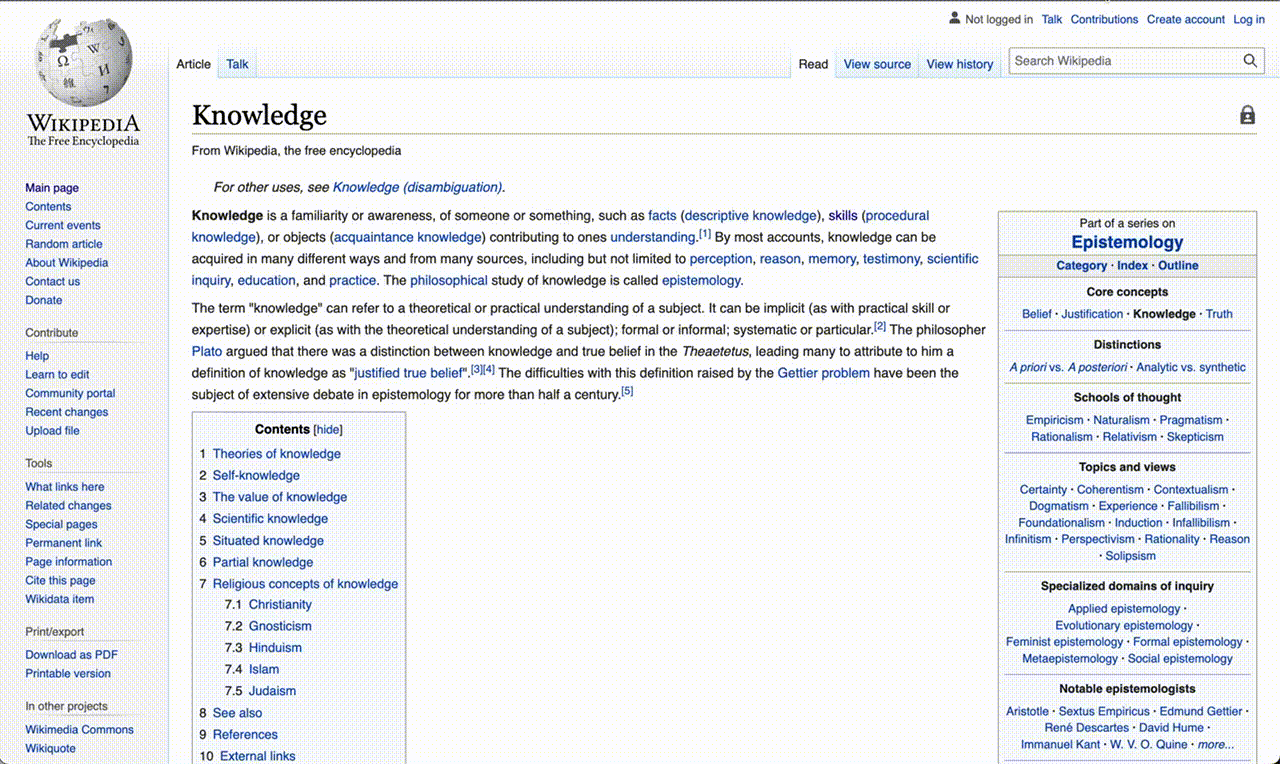Jump to the Judaism subsection

[x=272, y=691]
